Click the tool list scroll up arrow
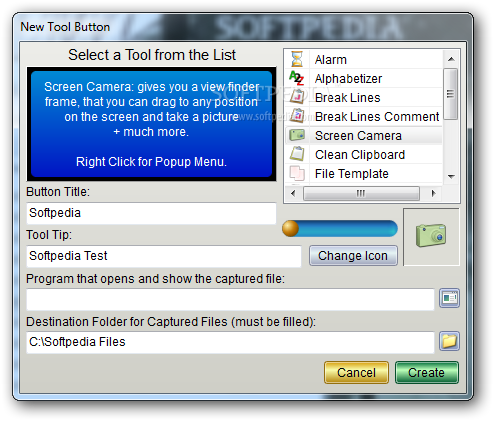 click(451, 59)
